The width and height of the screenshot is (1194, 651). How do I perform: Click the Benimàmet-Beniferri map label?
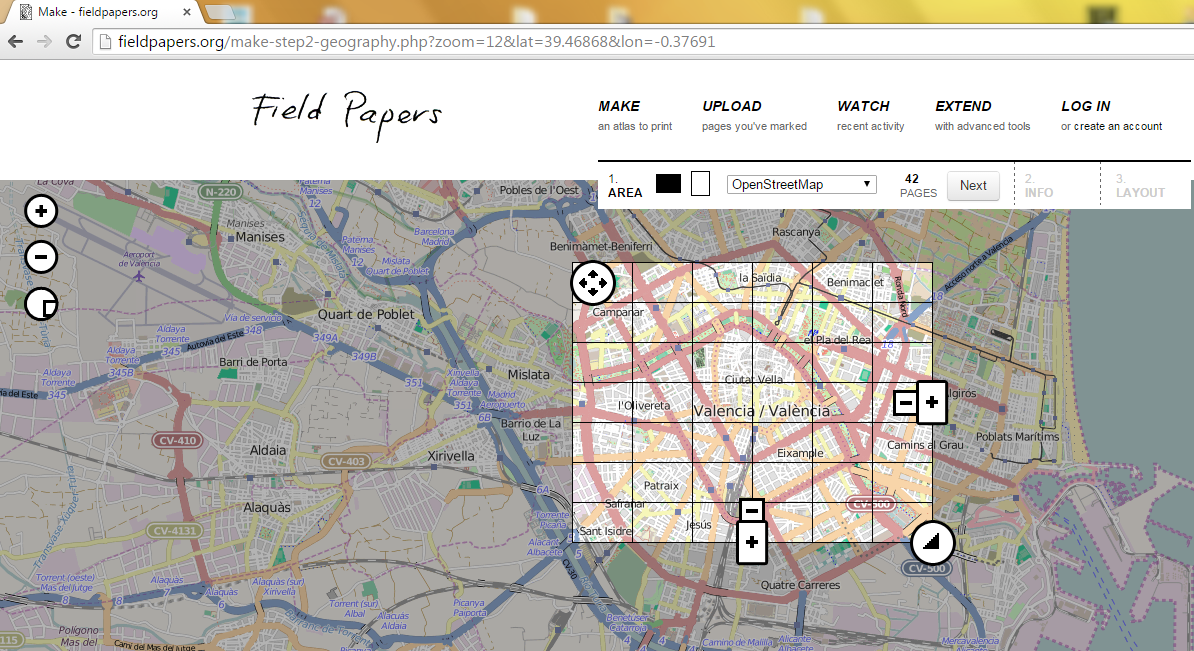pos(601,247)
